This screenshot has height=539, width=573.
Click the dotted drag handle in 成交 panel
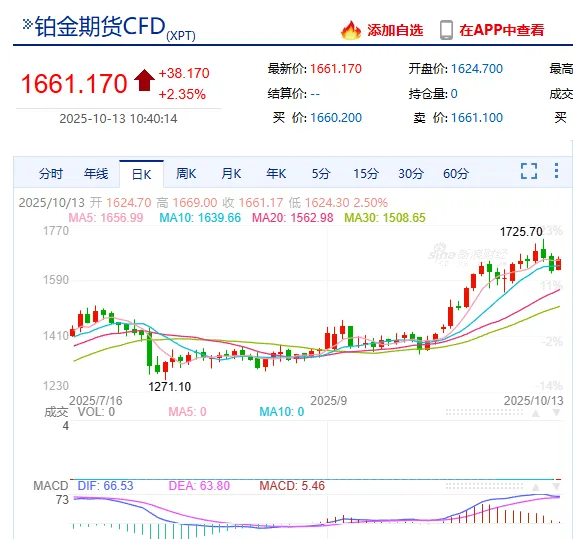coord(484,412)
